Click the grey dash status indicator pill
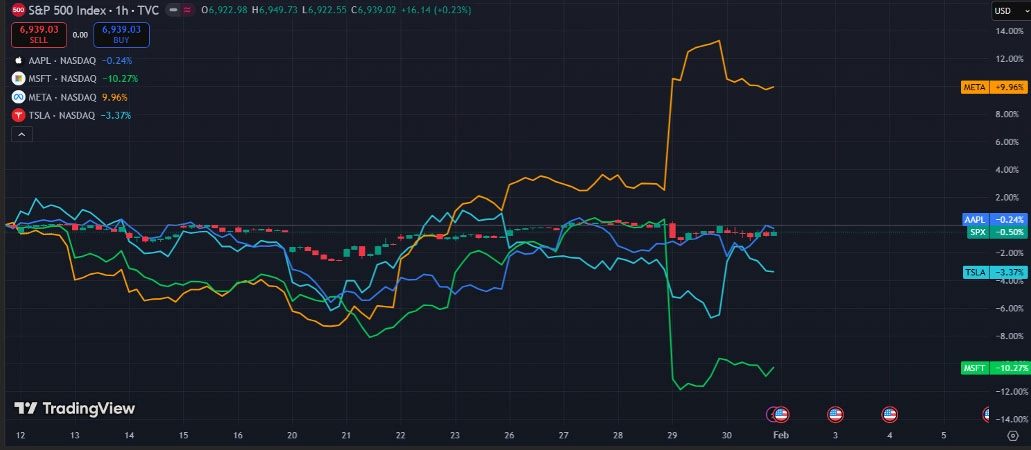This screenshot has height=450, width=1031. [x=173, y=11]
